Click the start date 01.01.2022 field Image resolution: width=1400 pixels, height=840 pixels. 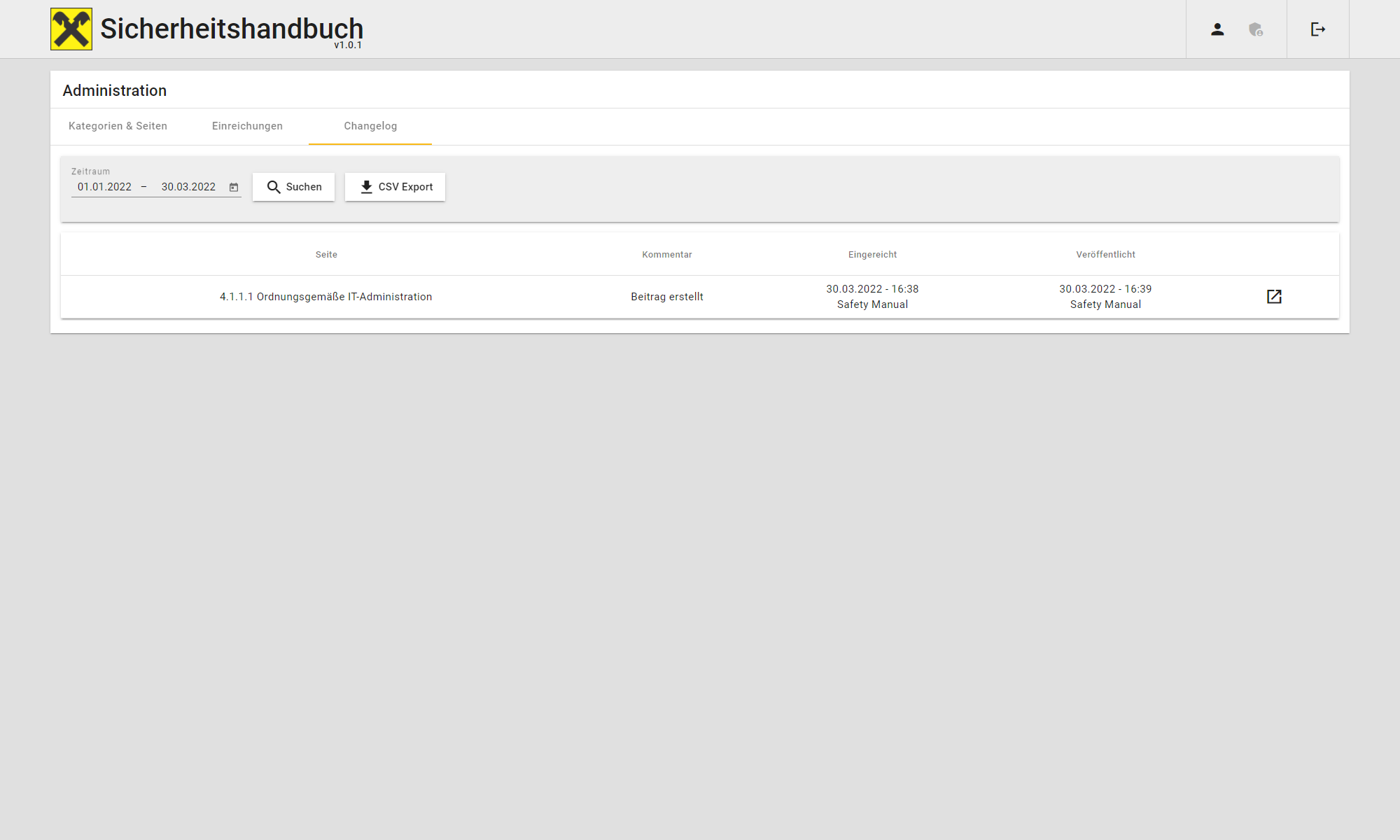[104, 187]
